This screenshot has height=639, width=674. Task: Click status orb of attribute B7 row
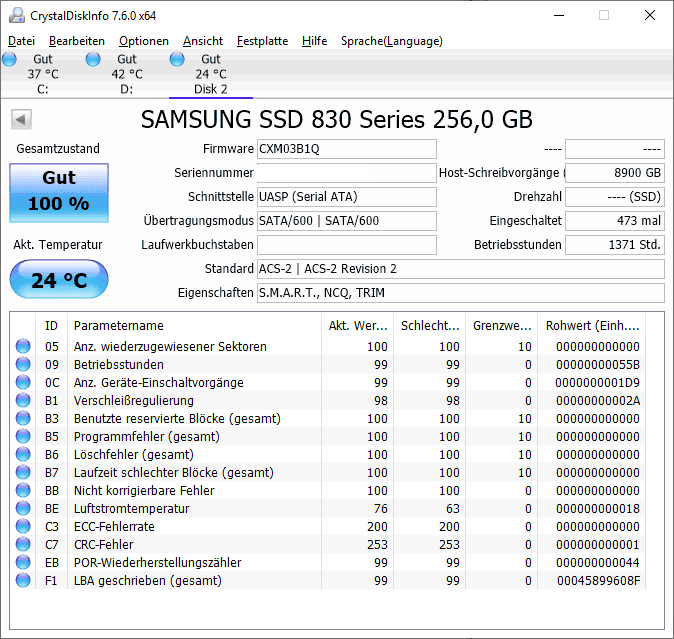23,472
